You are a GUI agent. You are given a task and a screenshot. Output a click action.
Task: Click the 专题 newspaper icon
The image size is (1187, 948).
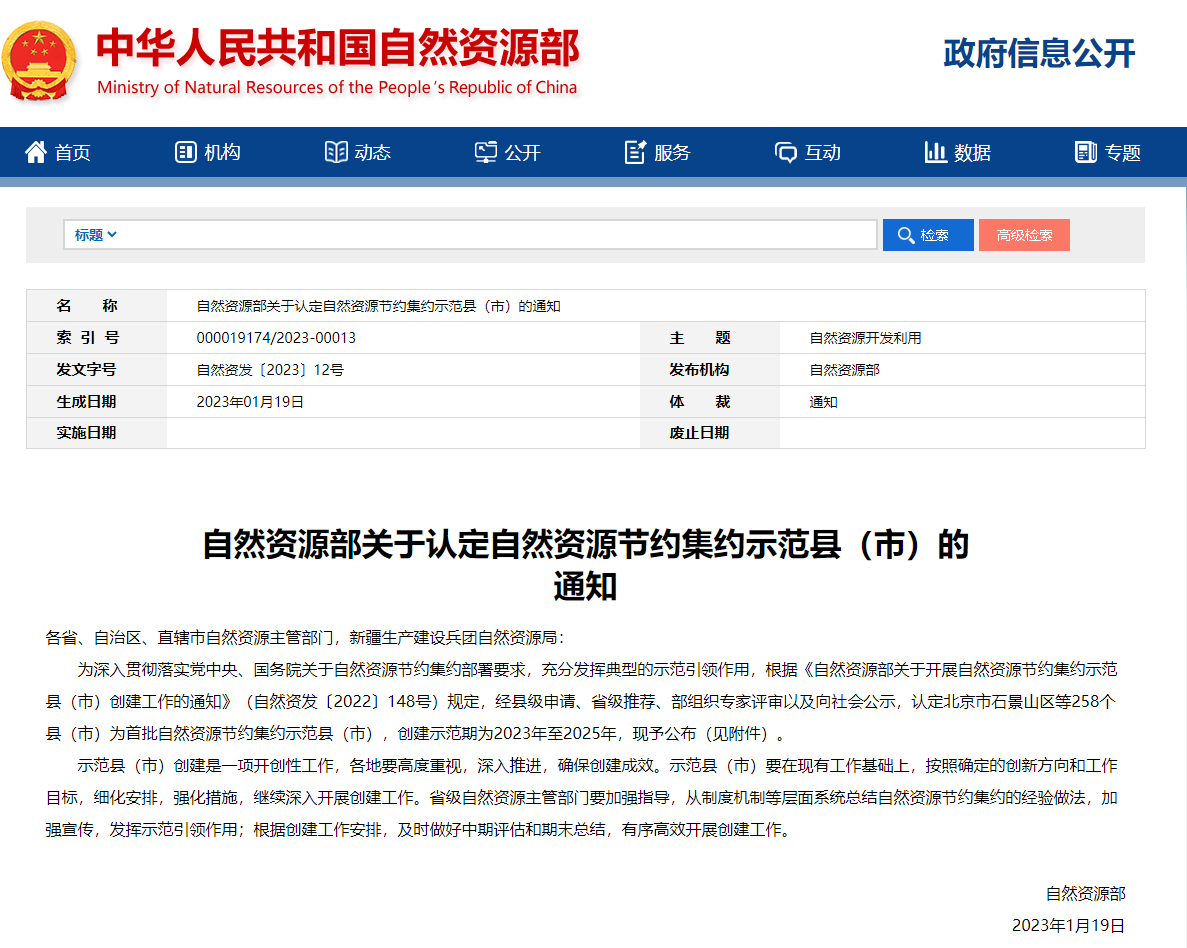tap(1086, 152)
